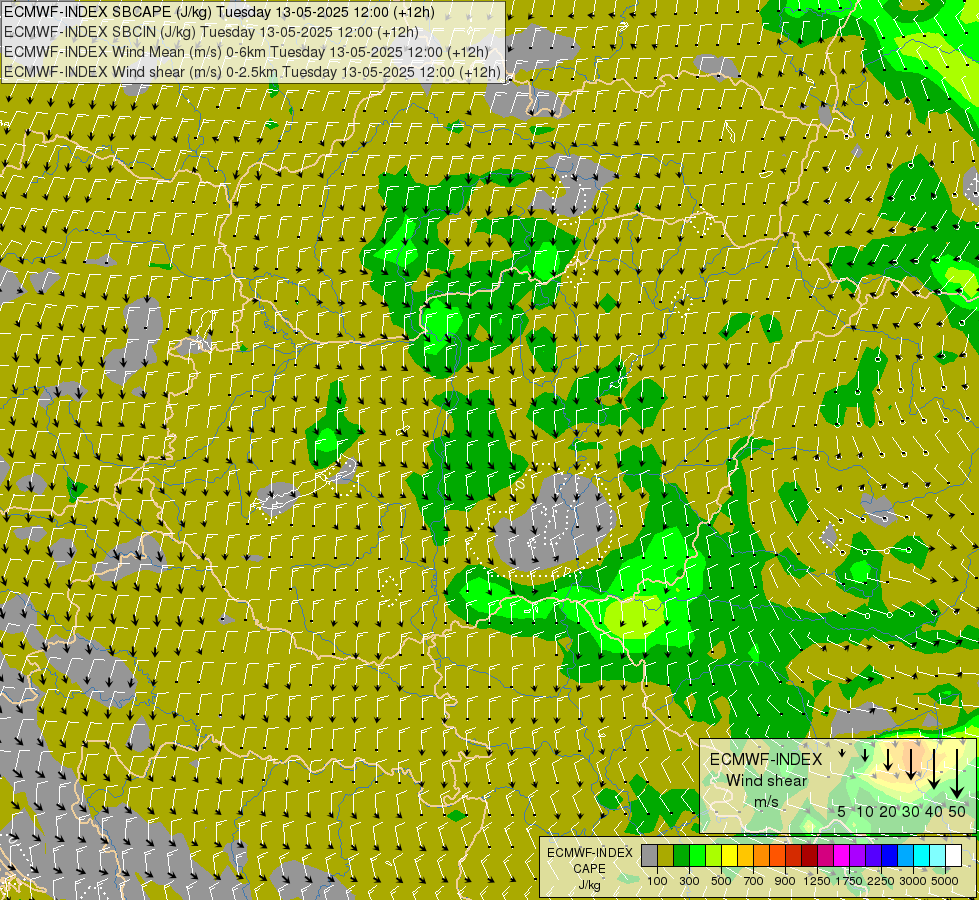Click the 20 m/s wind shear legend arrow
The image size is (979, 900).
point(888,760)
